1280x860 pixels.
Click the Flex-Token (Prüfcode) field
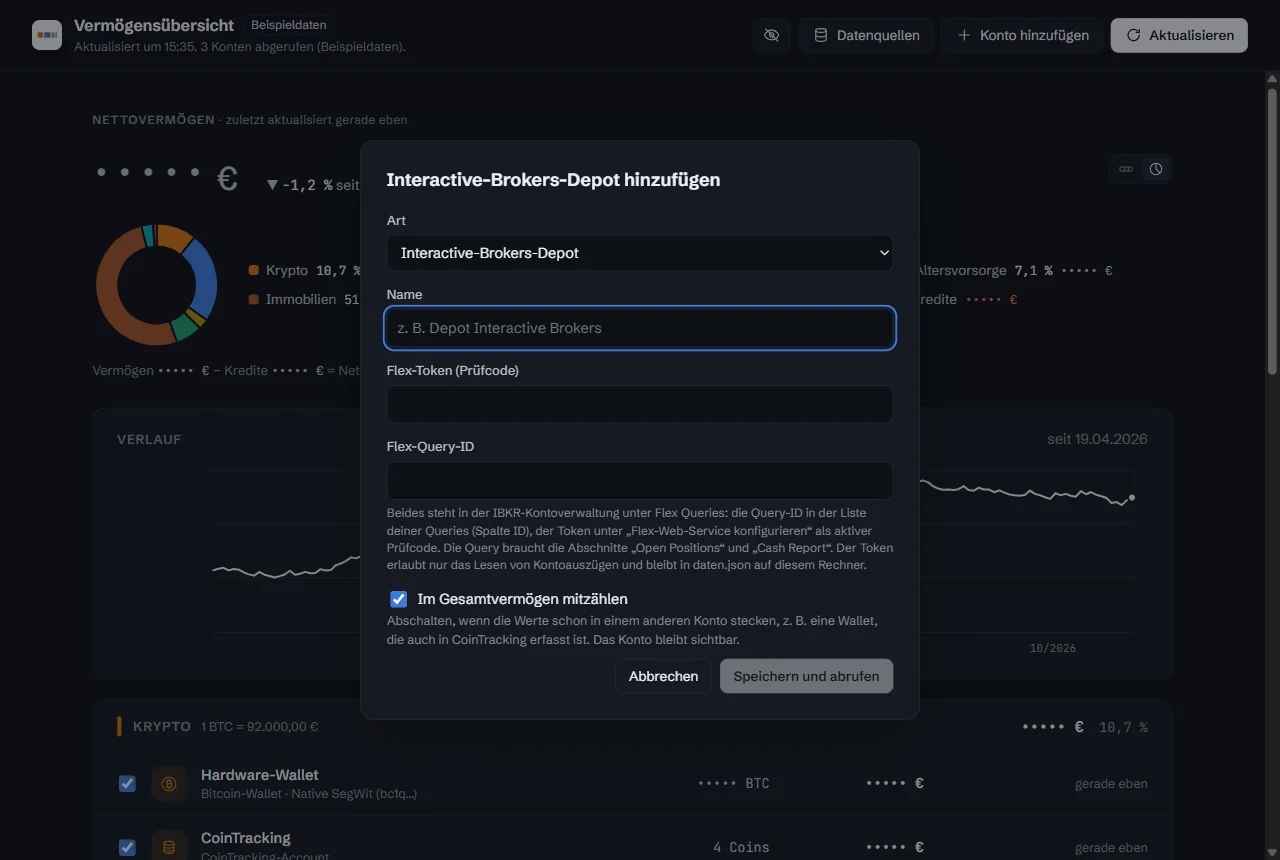point(640,404)
